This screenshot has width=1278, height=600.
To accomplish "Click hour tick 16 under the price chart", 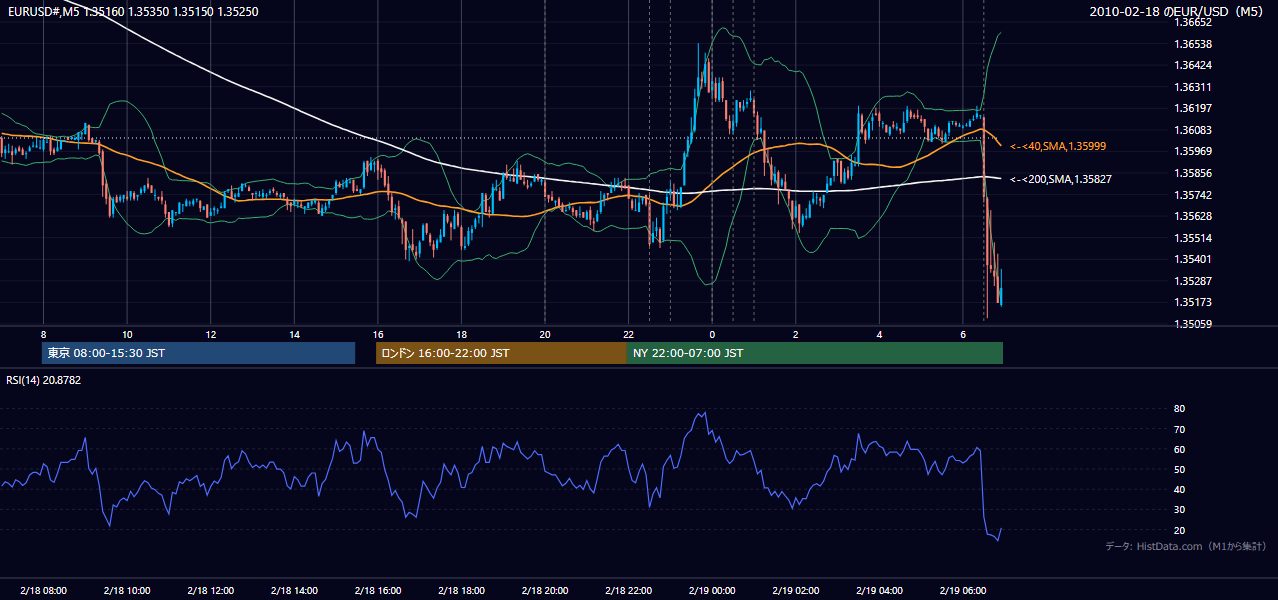I will tap(377, 334).
